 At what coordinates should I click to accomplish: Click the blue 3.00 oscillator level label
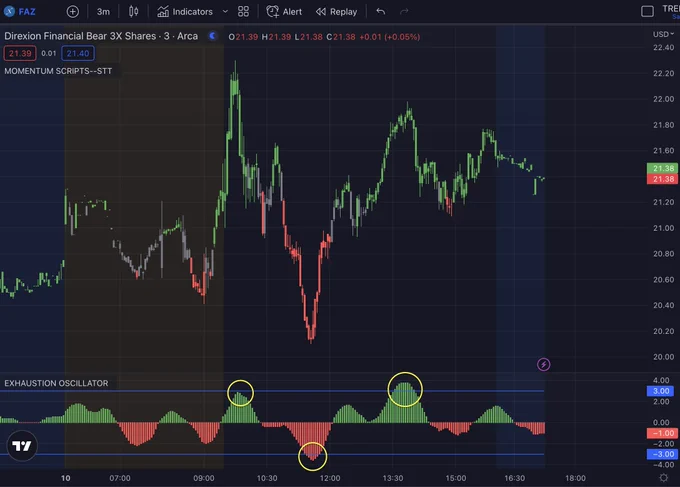pyautogui.click(x=660, y=391)
